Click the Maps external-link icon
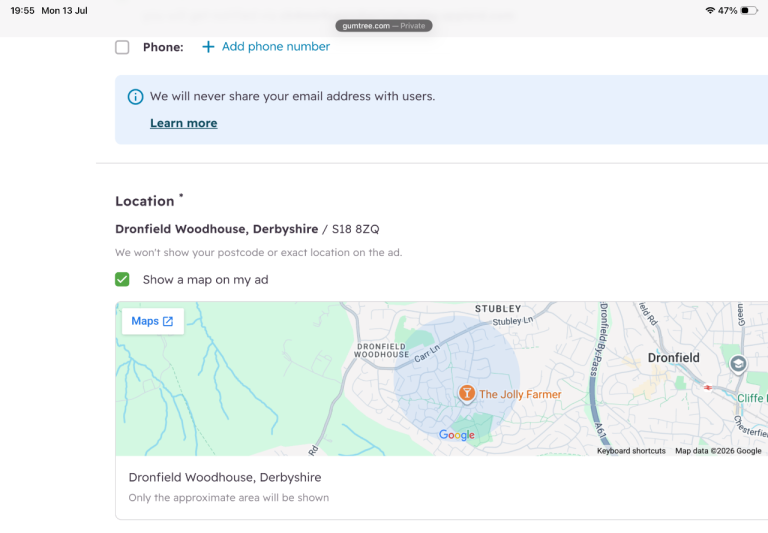Screen dimensions: 768x533 [168, 321]
